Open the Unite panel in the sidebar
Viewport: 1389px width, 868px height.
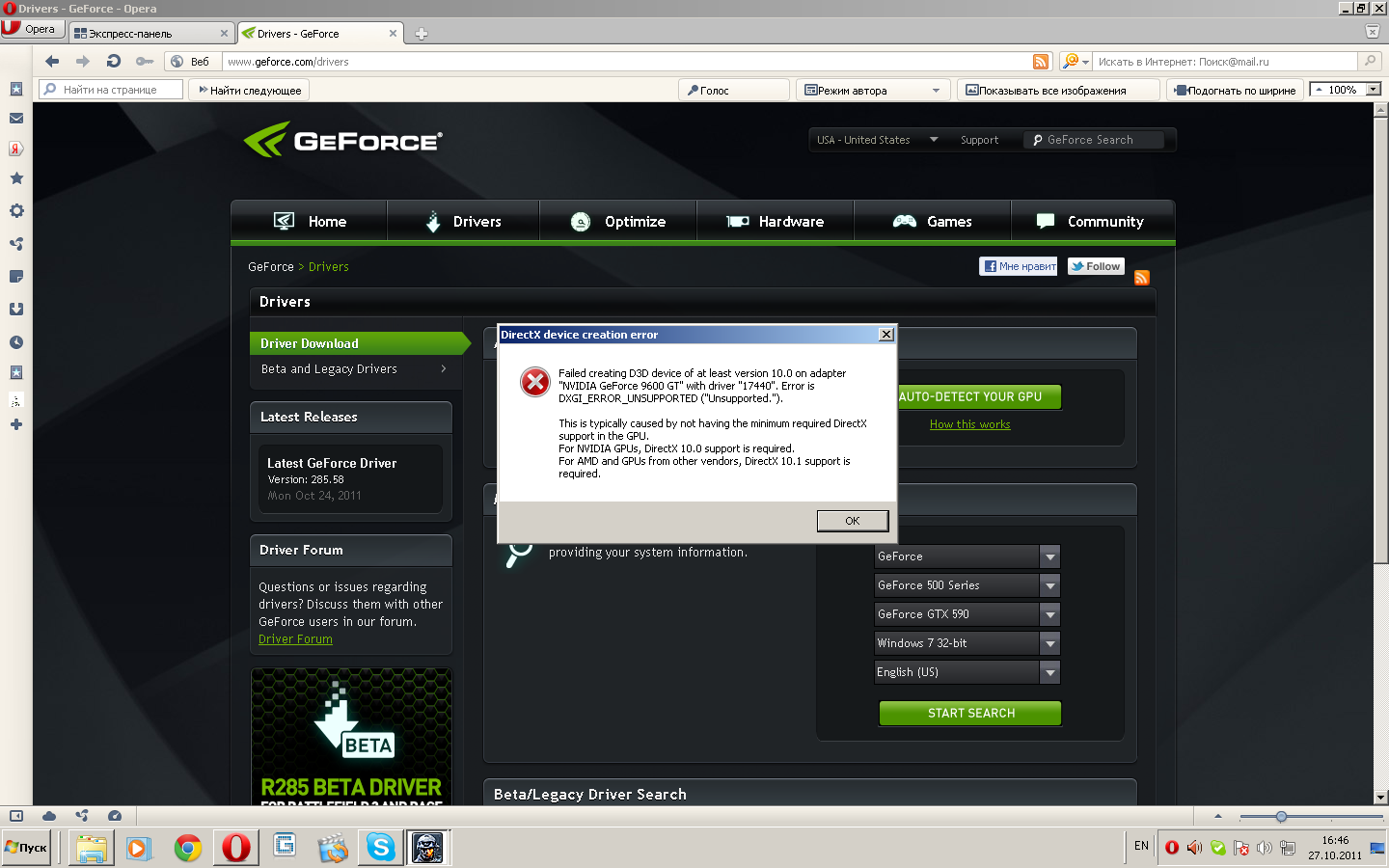point(16,244)
